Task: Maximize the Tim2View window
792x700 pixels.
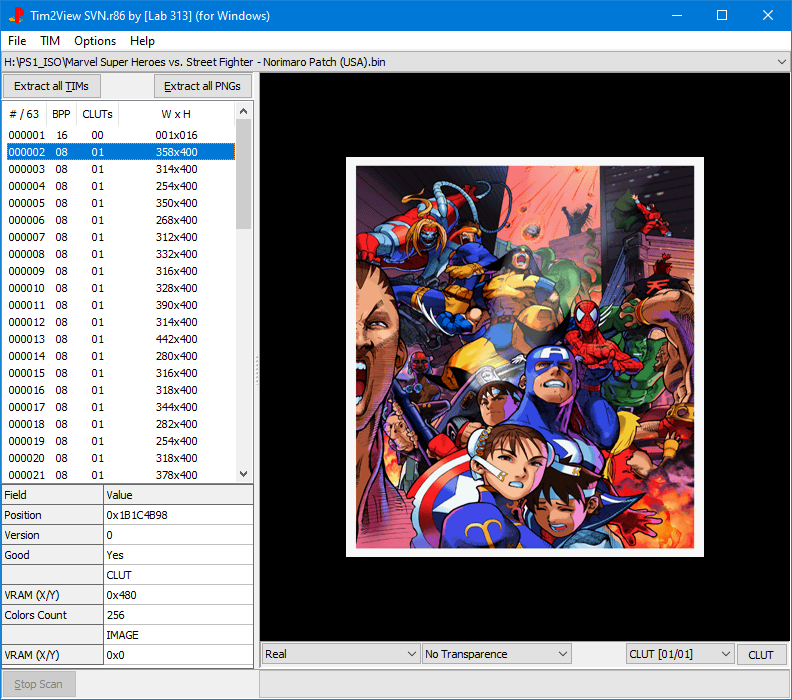Action: 722,15
